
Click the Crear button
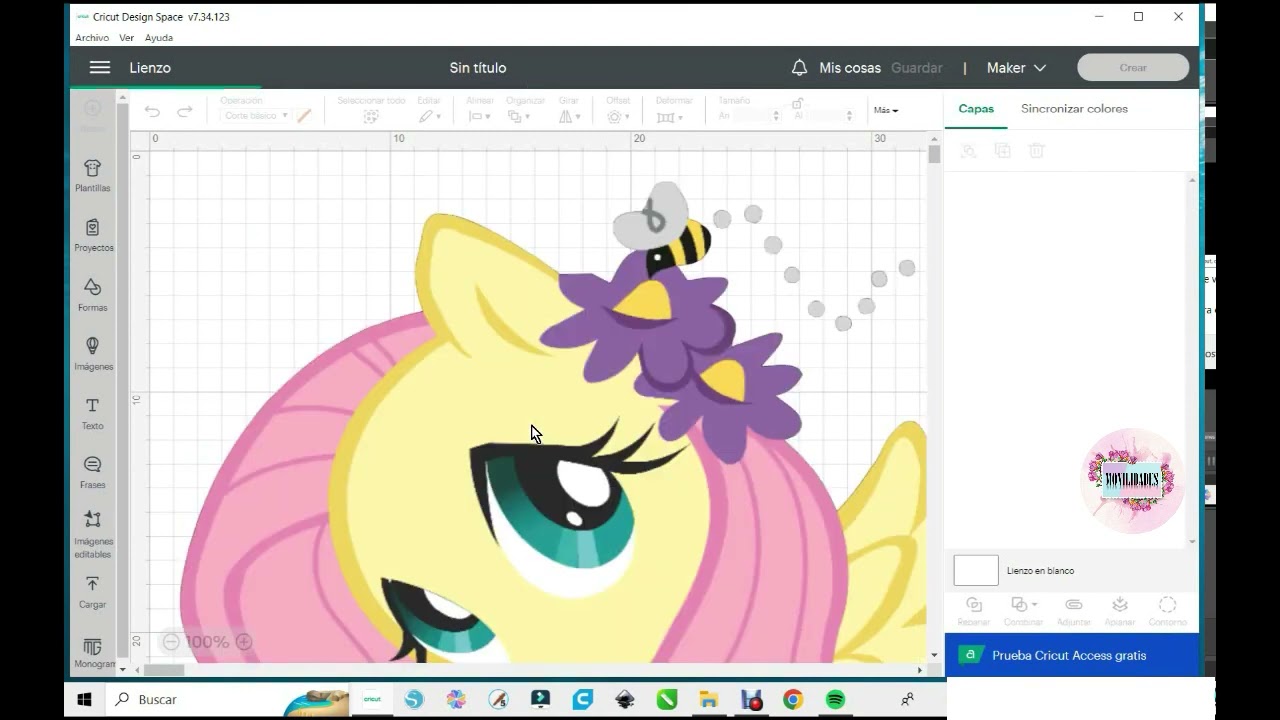pos(1133,68)
